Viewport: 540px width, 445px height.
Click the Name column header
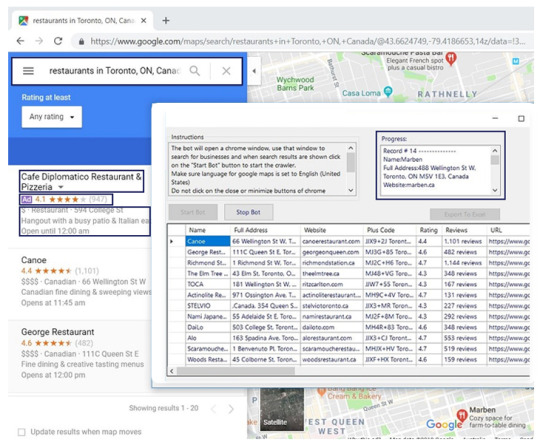point(208,230)
